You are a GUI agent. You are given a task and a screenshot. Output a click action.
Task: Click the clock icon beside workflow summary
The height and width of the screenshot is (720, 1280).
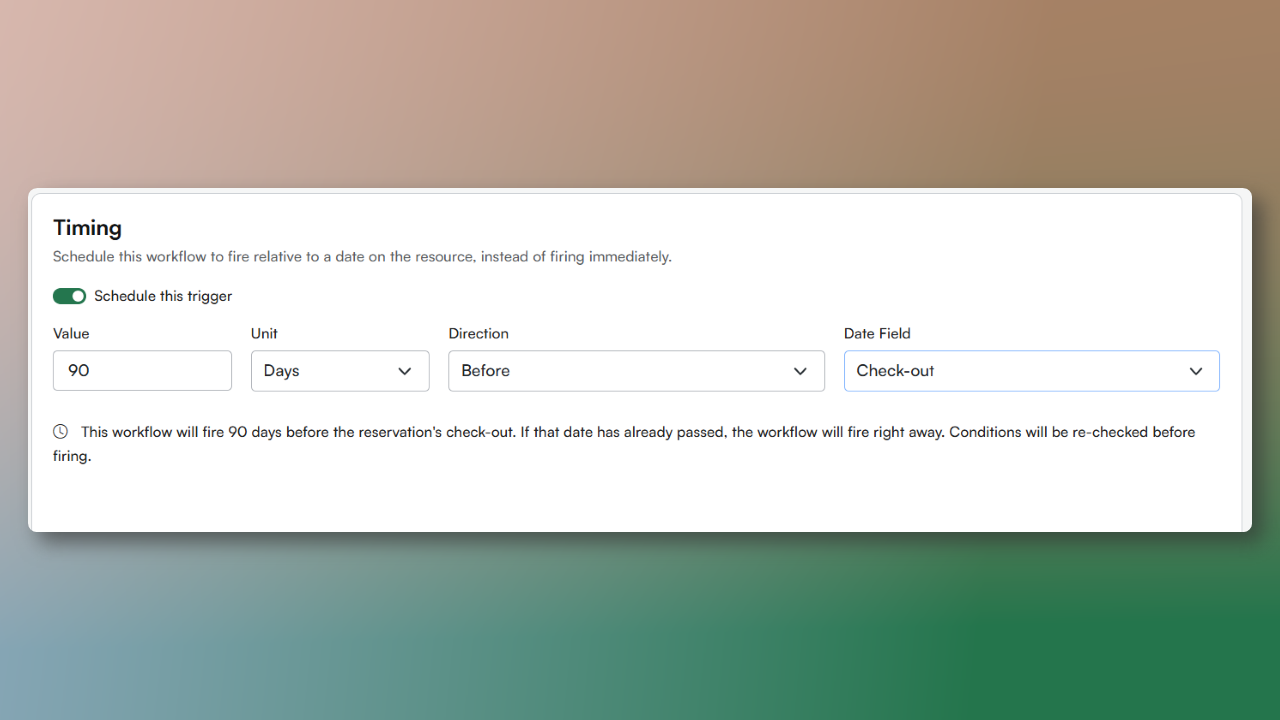[61, 432]
